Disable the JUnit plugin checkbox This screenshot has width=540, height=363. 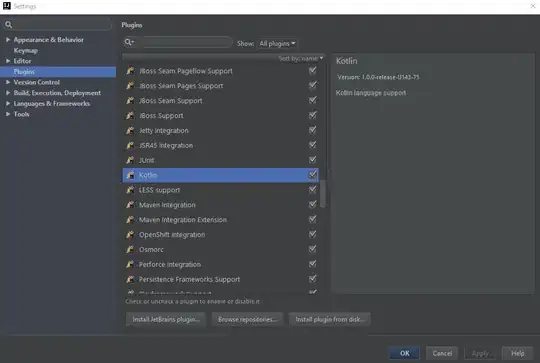click(312, 159)
